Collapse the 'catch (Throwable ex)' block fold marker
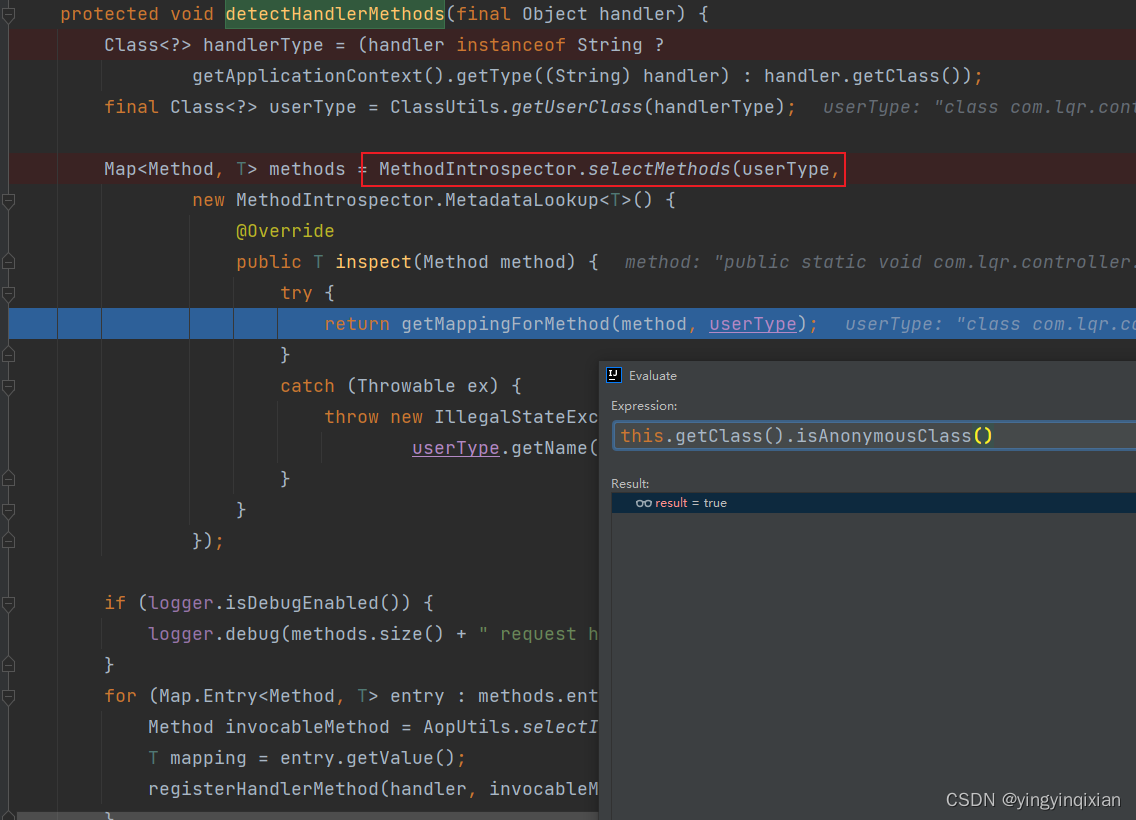Image resolution: width=1136 pixels, height=820 pixels. (x=9, y=386)
